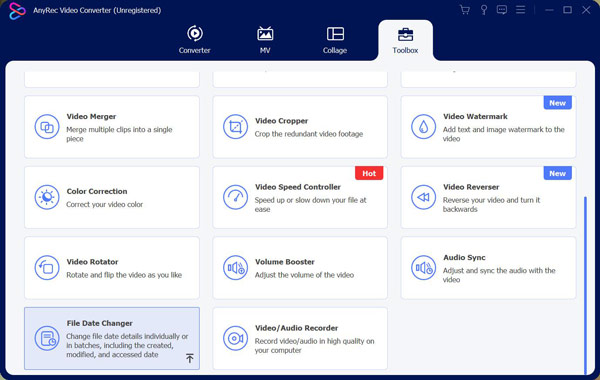Open the shopping cart purchase icon

[465, 10]
